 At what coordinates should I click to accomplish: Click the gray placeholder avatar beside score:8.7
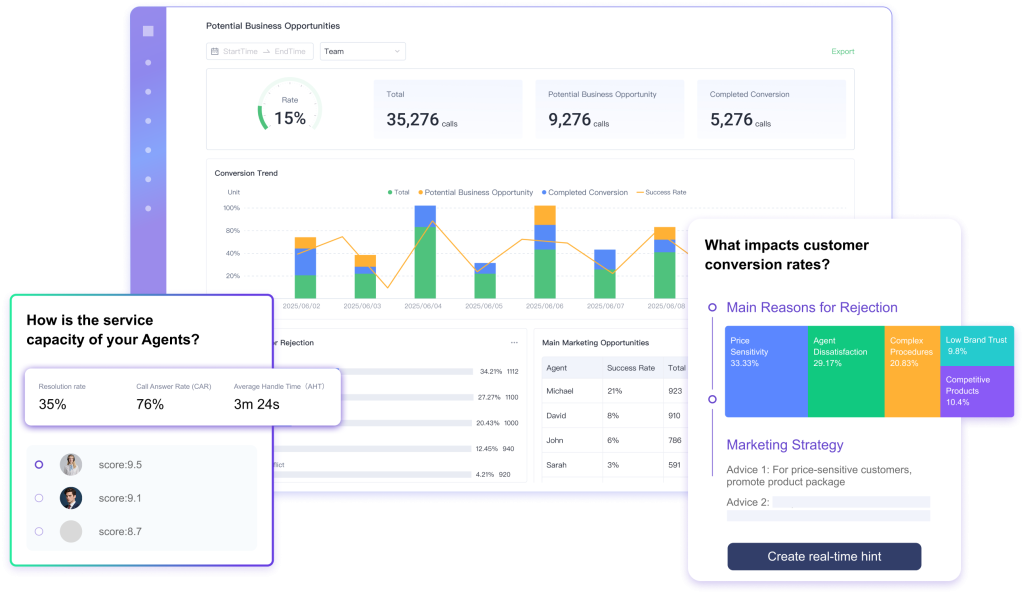coord(71,531)
